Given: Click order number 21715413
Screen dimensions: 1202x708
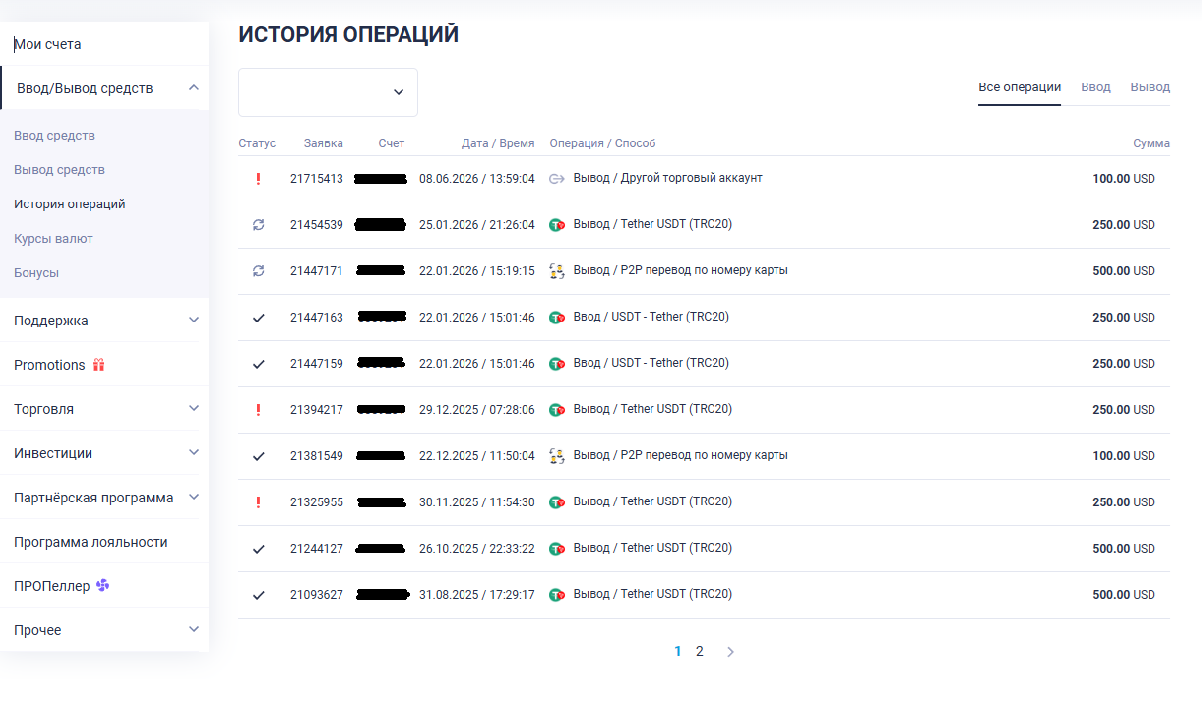Looking at the screenshot, I should [316, 179].
